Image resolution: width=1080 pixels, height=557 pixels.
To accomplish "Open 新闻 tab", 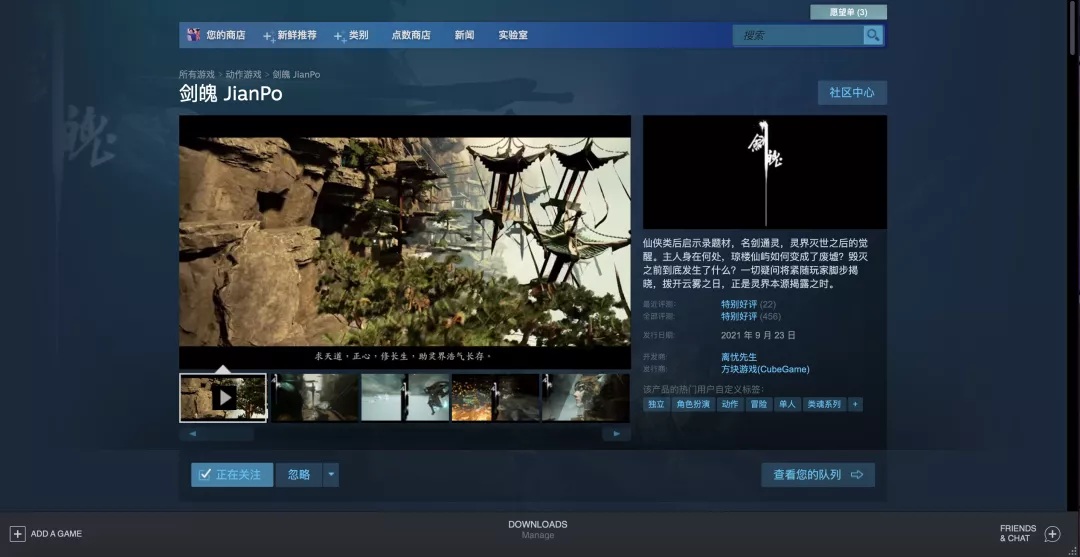I will 464,34.
